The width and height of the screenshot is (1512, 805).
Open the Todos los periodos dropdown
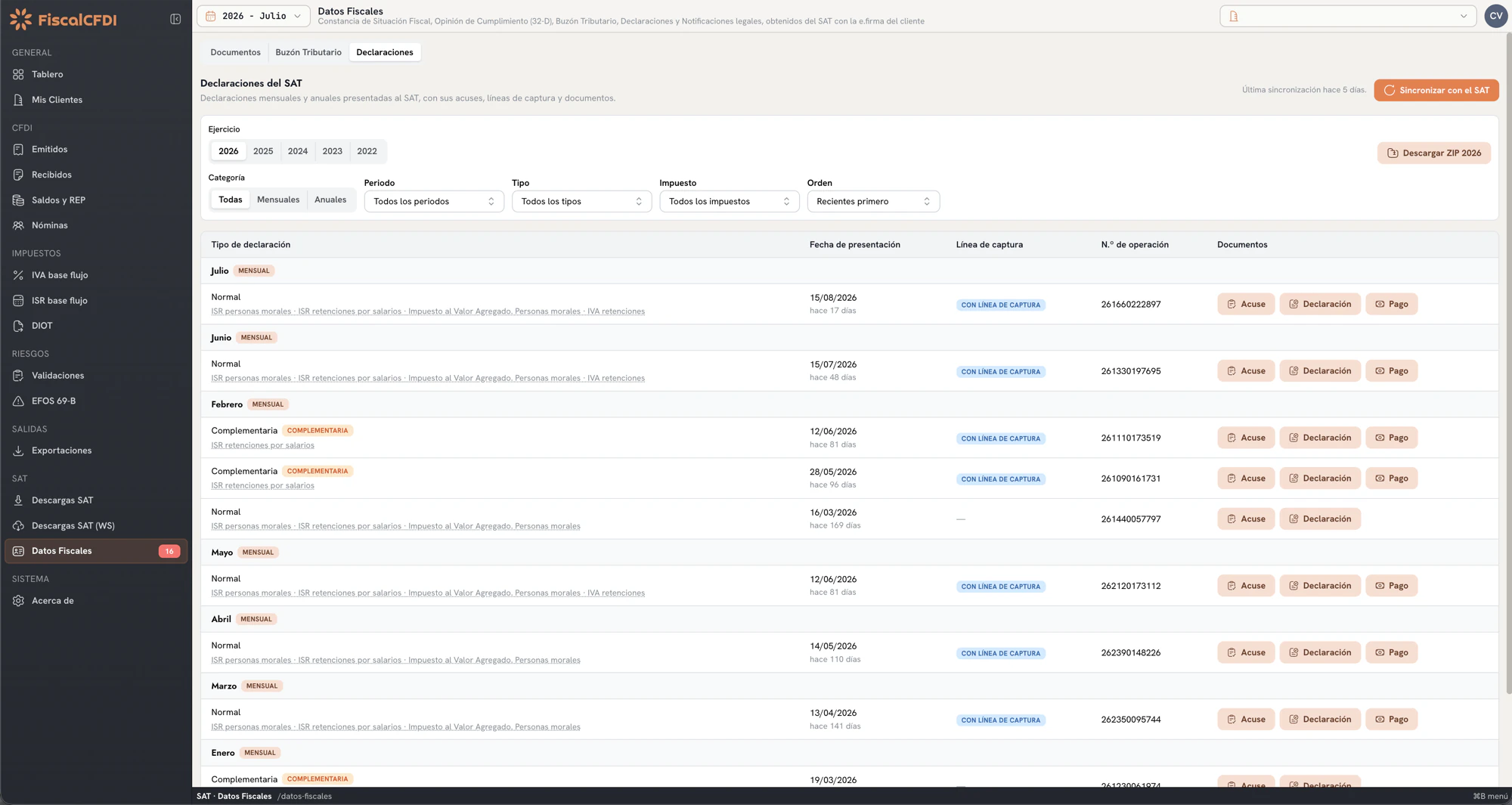(x=434, y=201)
